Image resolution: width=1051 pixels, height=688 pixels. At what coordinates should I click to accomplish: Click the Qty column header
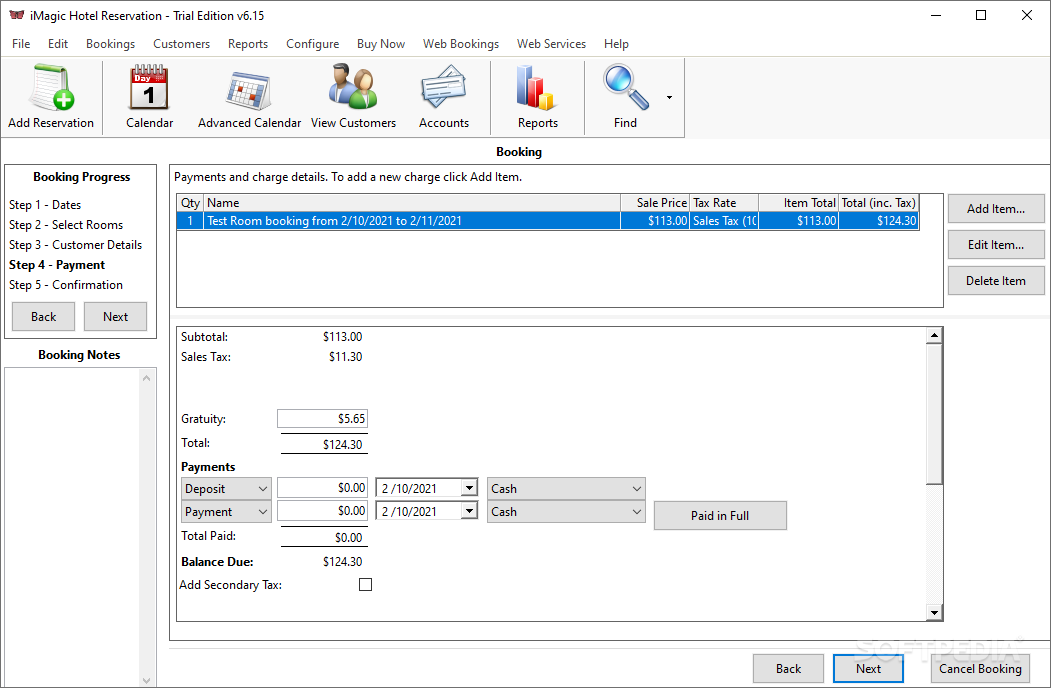190,203
